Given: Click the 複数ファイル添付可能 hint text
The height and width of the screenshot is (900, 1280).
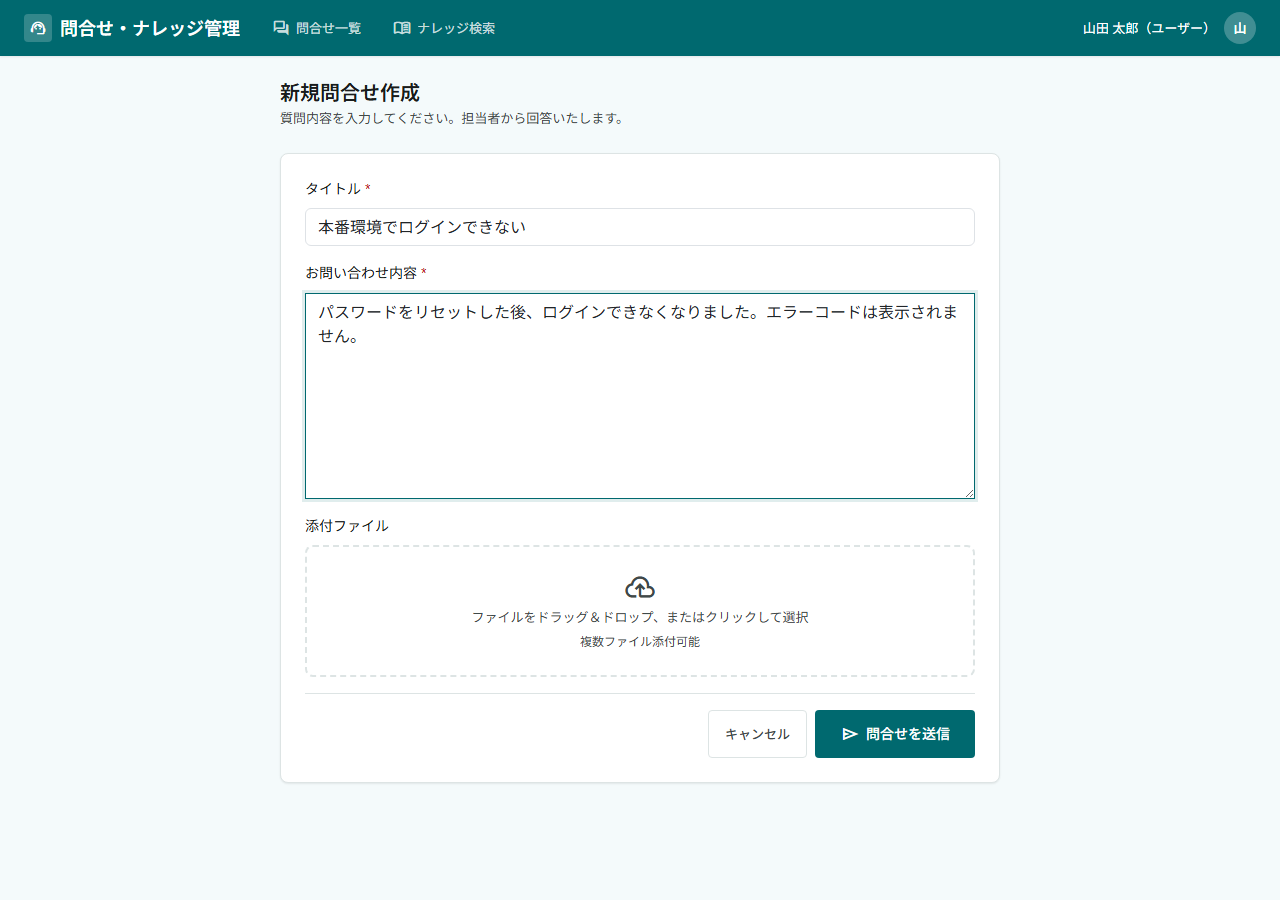Looking at the screenshot, I should [x=640, y=642].
